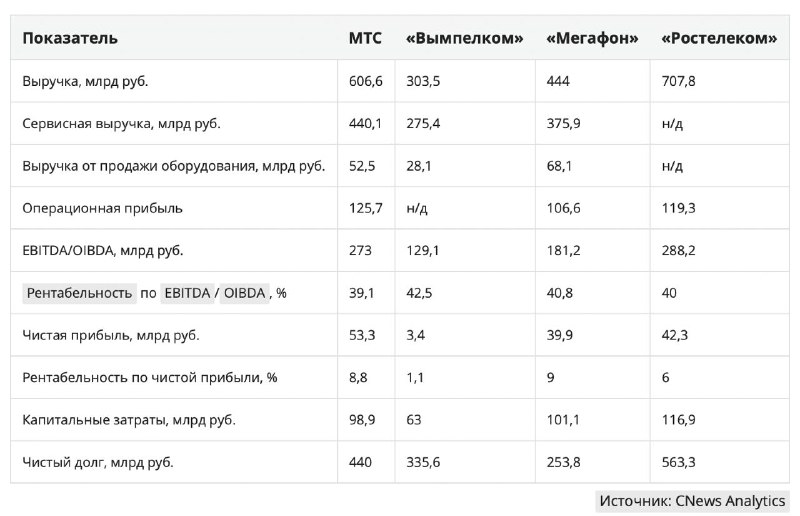This screenshot has height=516, width=800.
Task: Open the Источник: CNews Analytics link
Action: 692,501
